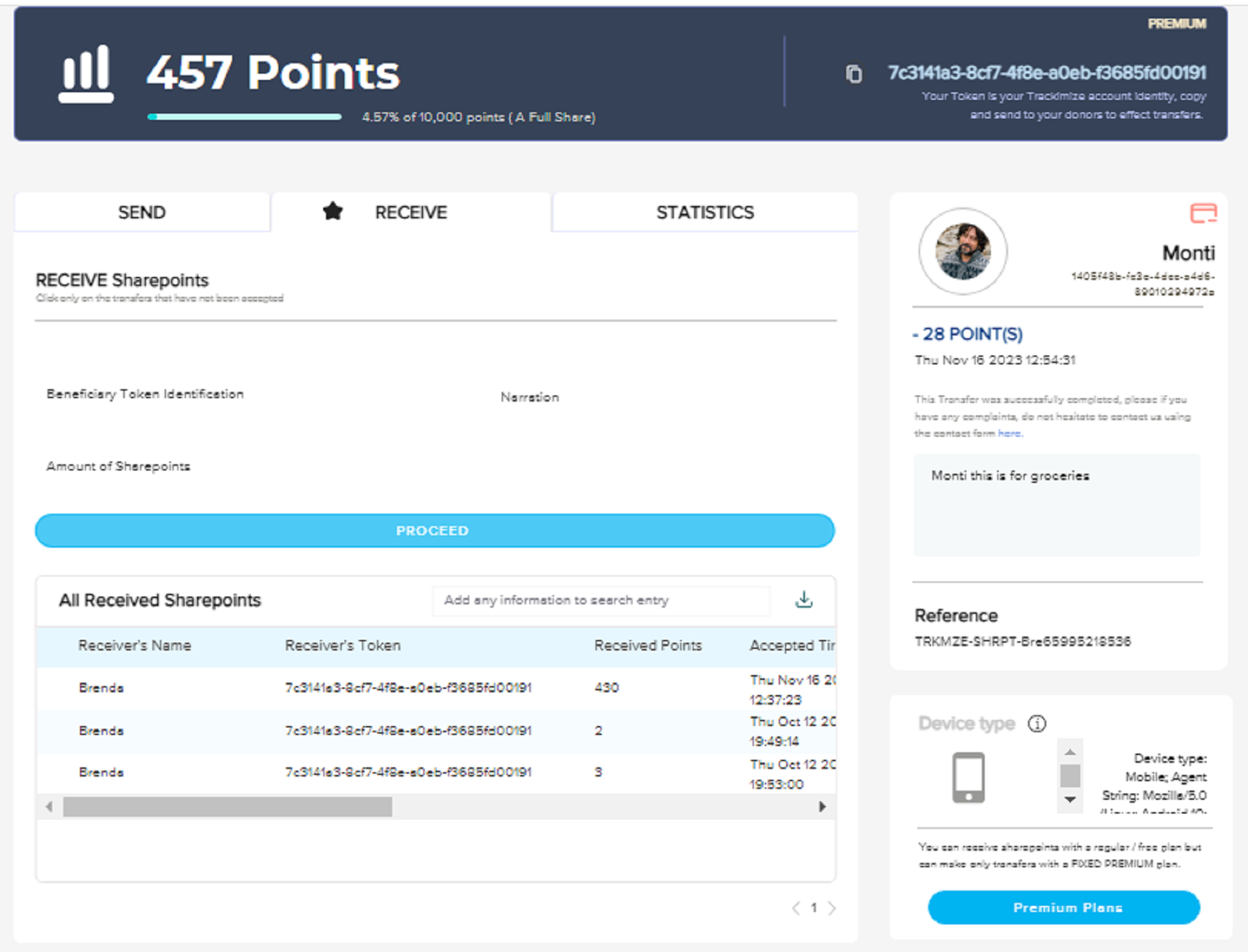Click Brenda's name in the 12:37:23 row
The image size is (1248, 952).
pyautogui.click(x=101, y=688)
